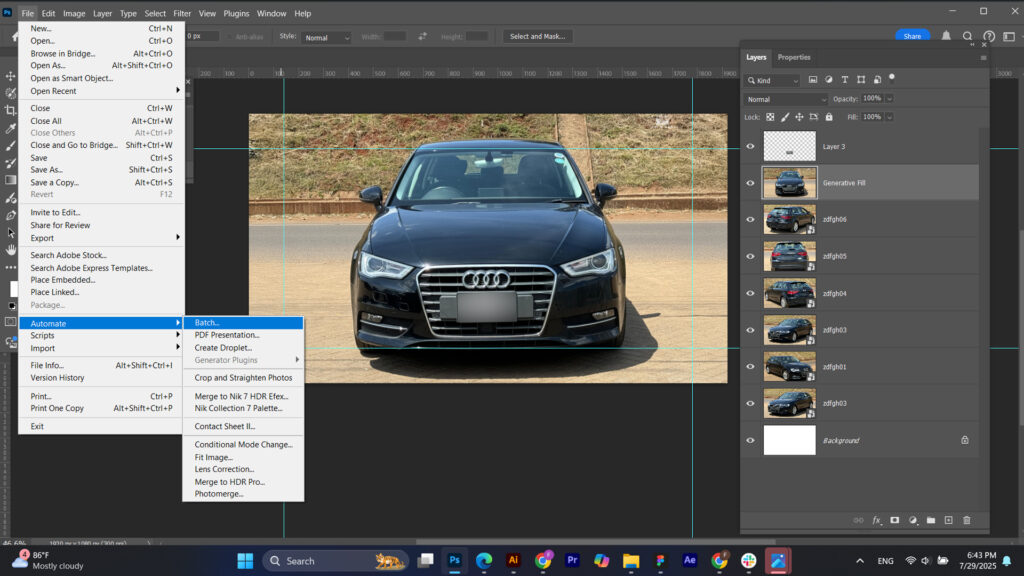Hide the zdfgh04 layer

pyautogui.click(x=750, y=293)
